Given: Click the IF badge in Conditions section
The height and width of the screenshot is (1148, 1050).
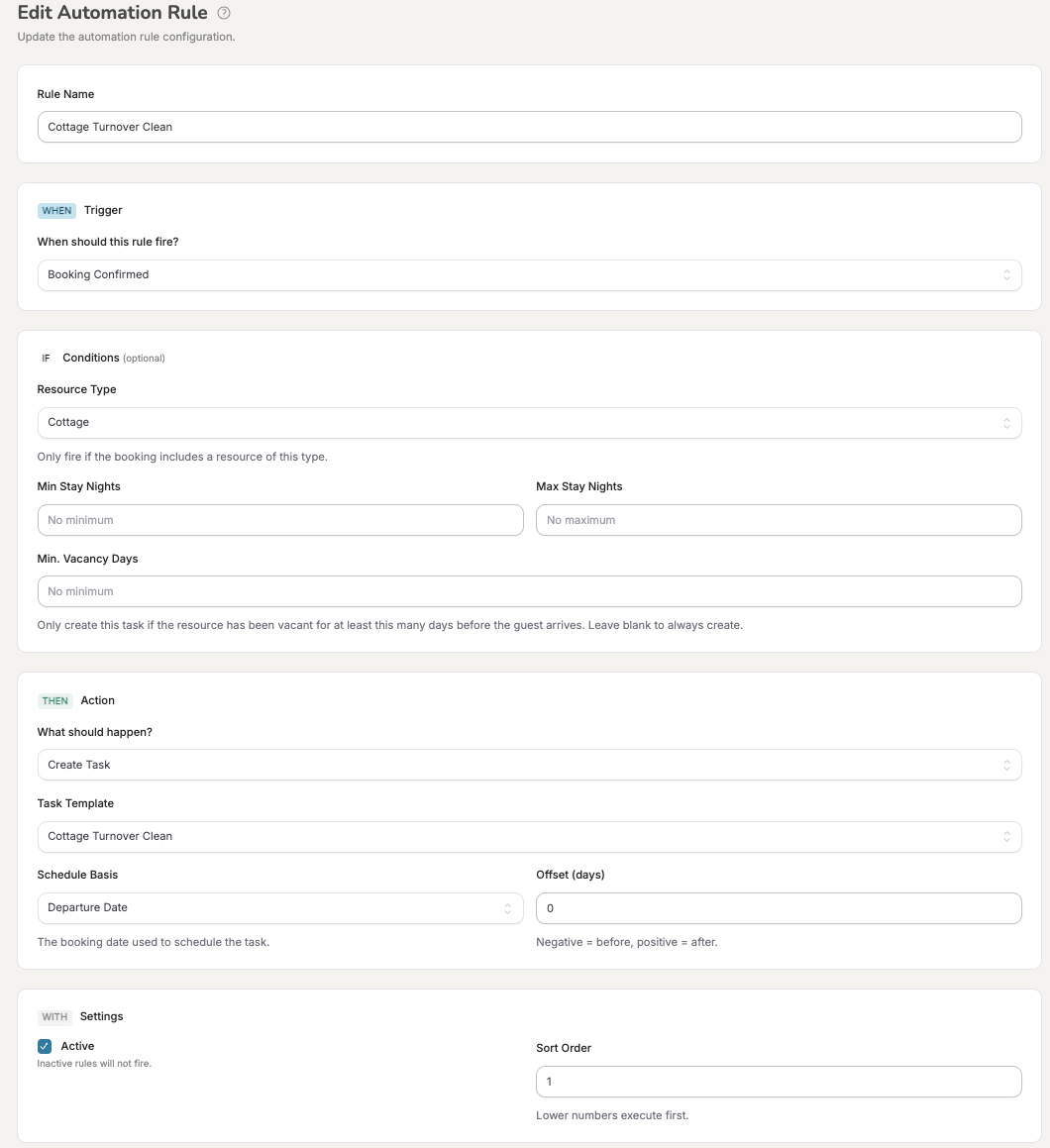Looking at the screenshot, I should coord(47,358).
